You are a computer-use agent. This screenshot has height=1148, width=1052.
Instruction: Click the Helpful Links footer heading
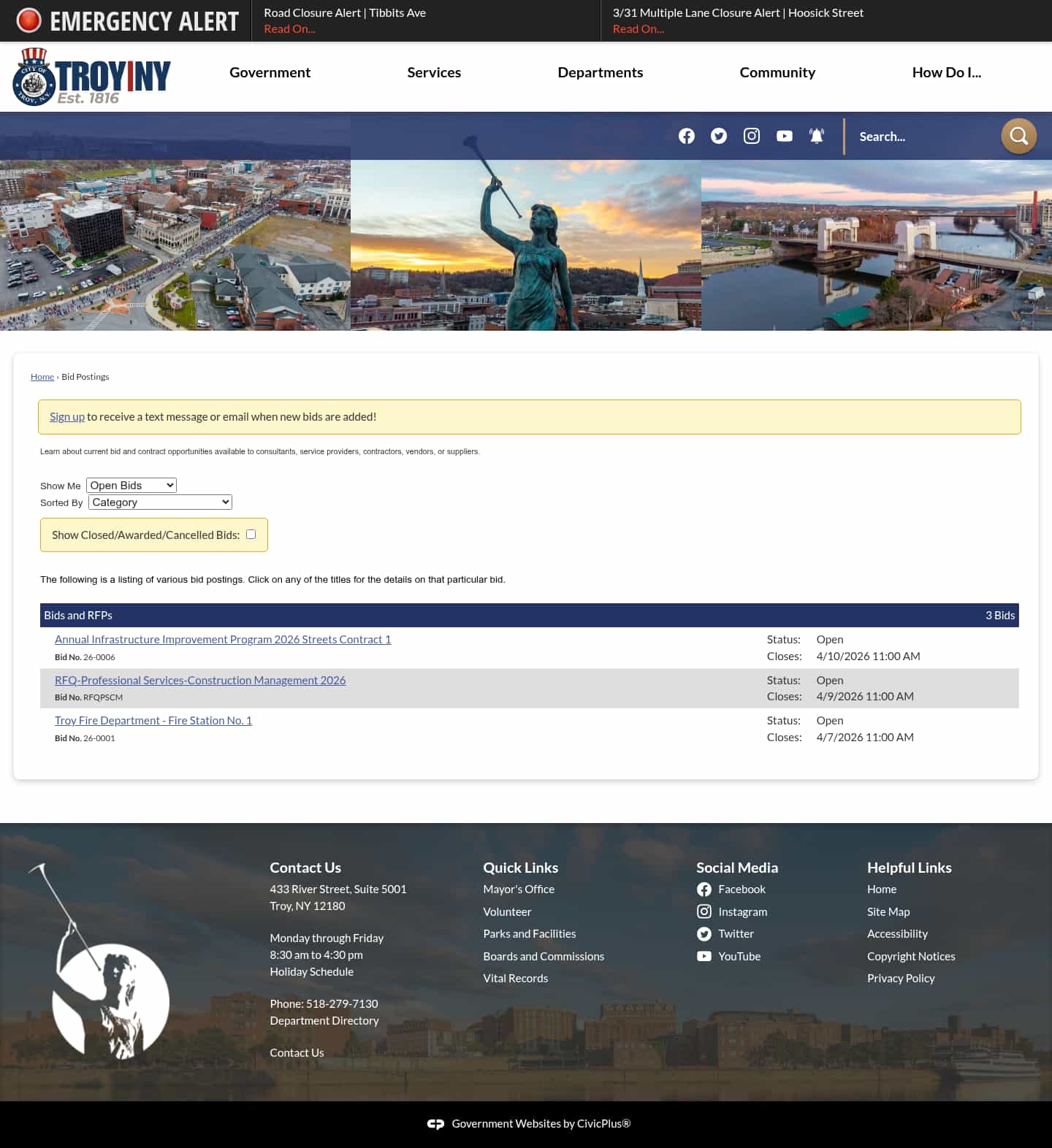(x=910, y=868)
